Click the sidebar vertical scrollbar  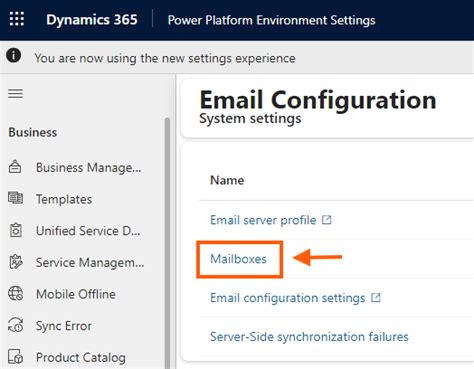point(167,243)
